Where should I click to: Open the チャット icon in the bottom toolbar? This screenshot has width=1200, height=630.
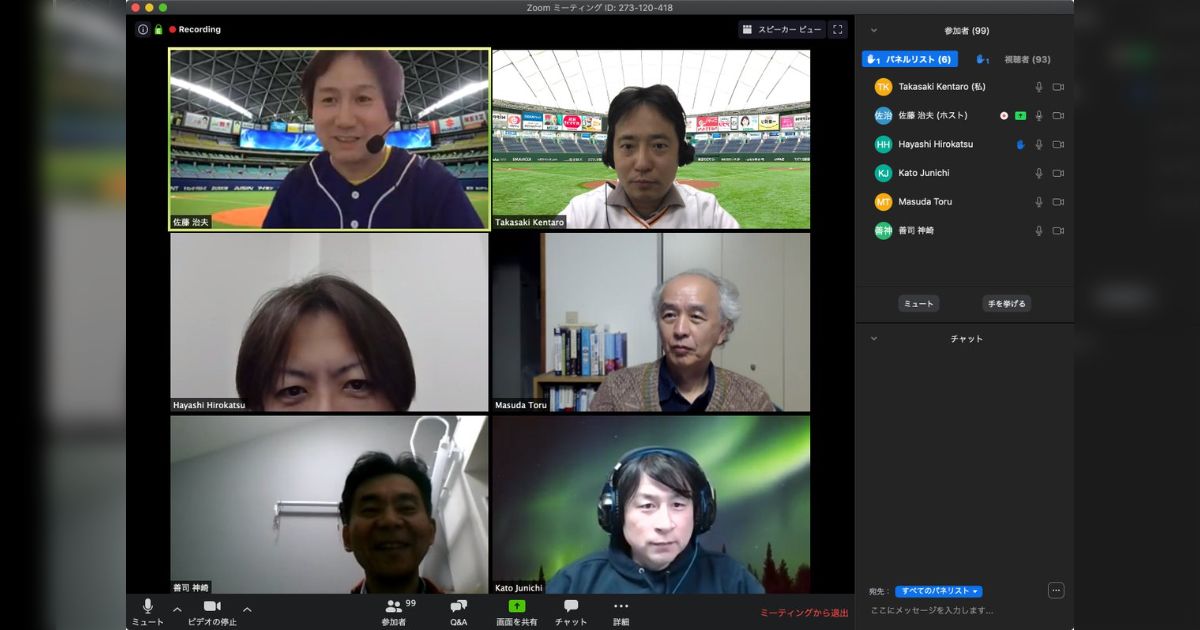click(570, 605)
